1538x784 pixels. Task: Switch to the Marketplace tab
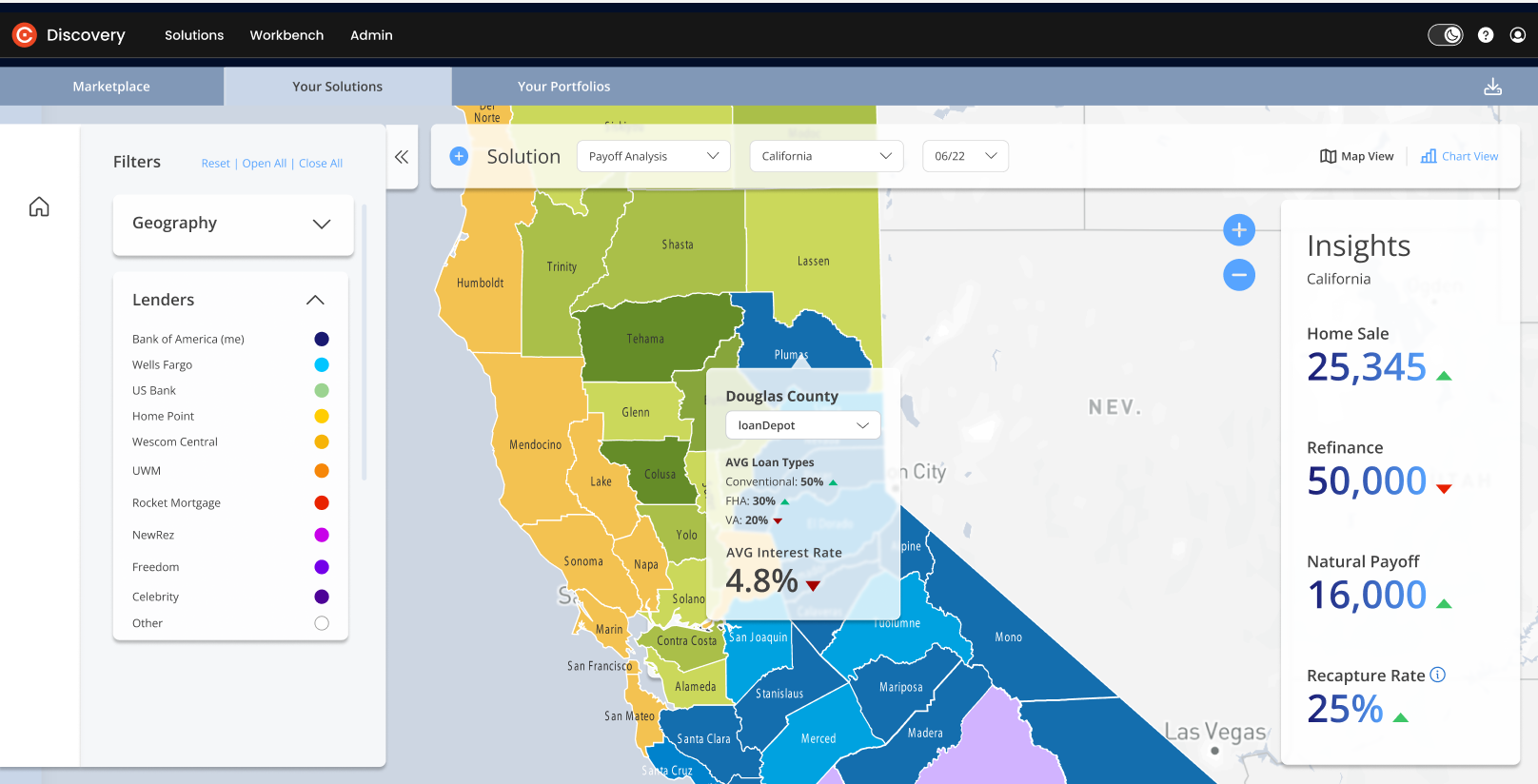[x=111, y=86]
